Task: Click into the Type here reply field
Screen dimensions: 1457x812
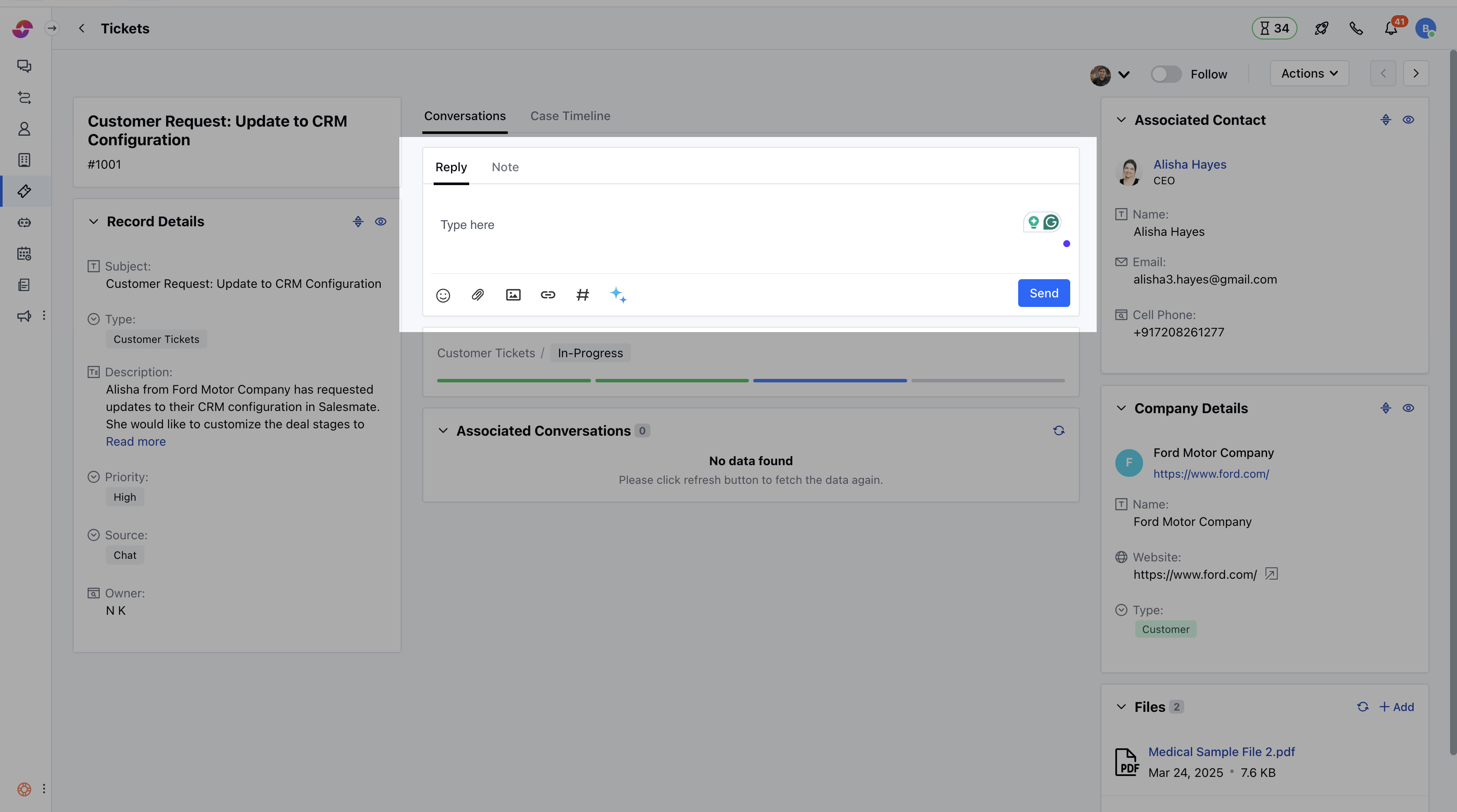Action: 724,225
